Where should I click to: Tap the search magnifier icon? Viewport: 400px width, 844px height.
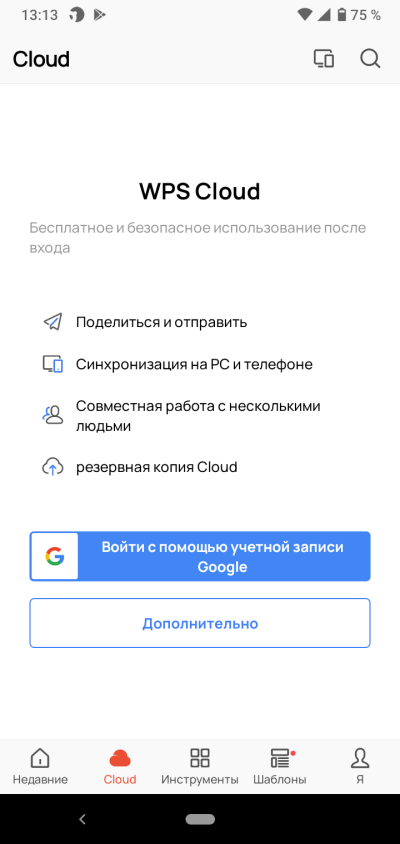[370, 59]
